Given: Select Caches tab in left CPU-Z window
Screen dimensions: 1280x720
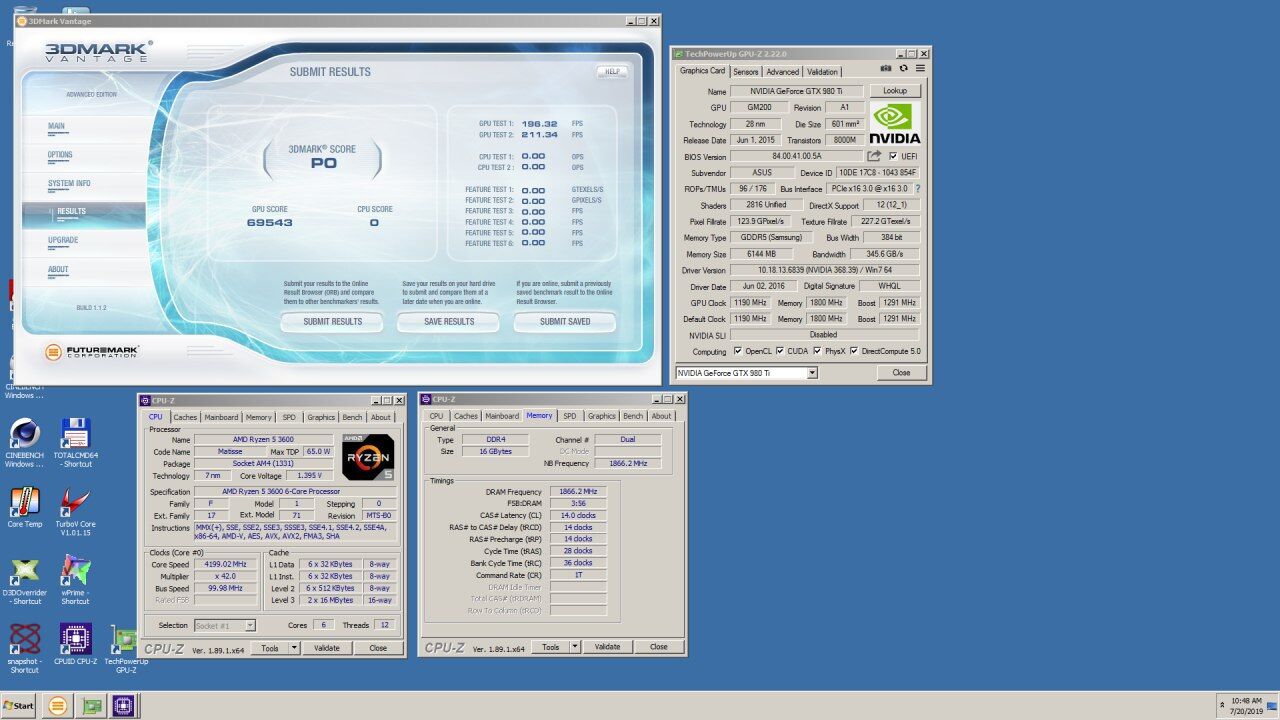Looking at the screenshot, I should [x=185, y=417].
